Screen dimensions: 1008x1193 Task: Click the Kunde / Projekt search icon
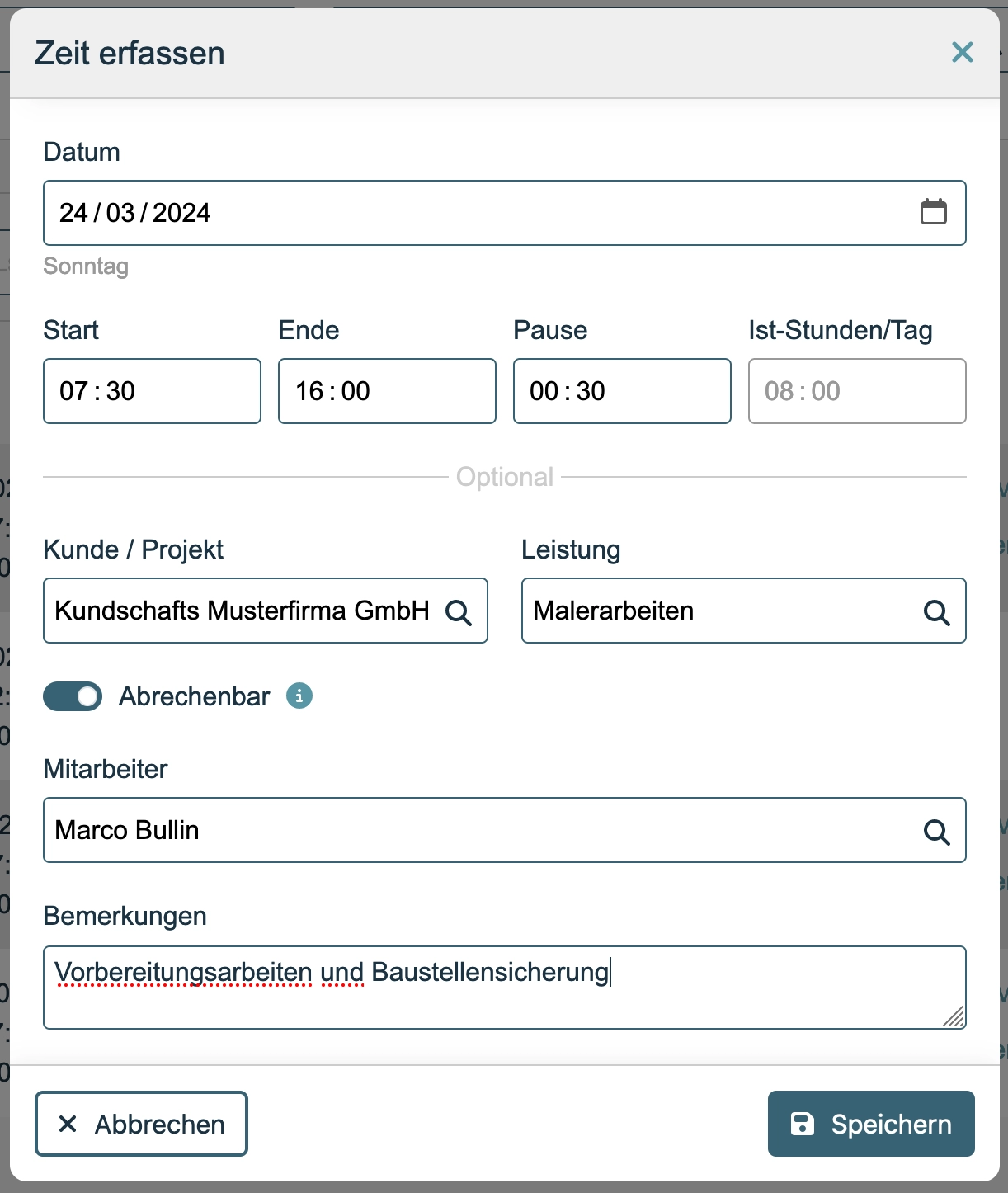[459, 612]
